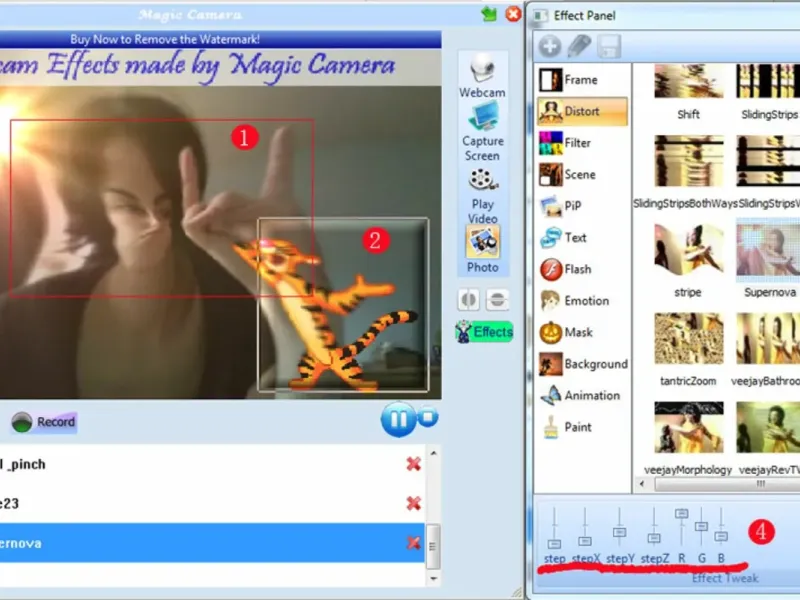Select the highlighted ernova effect row
Screen dimensions: 800x600
[212, 543]
